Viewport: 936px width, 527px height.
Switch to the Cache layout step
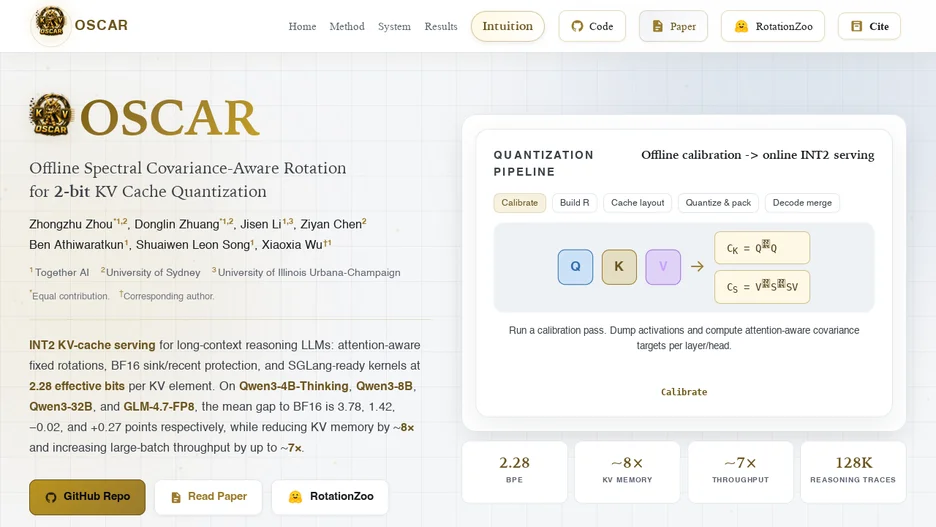(x=638, y=203)
